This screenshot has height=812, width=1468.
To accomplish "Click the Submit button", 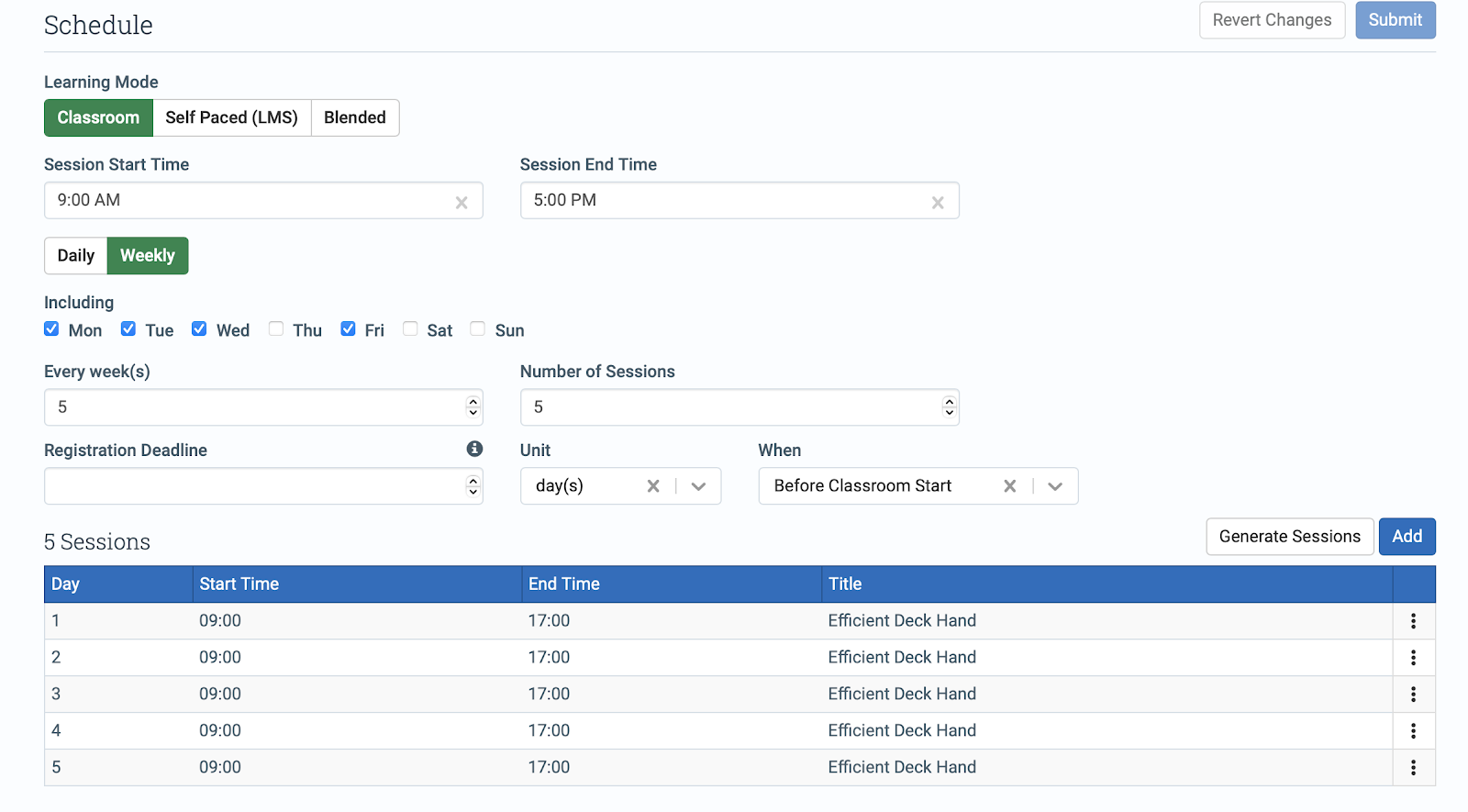I will click(x=1396, y=20).
